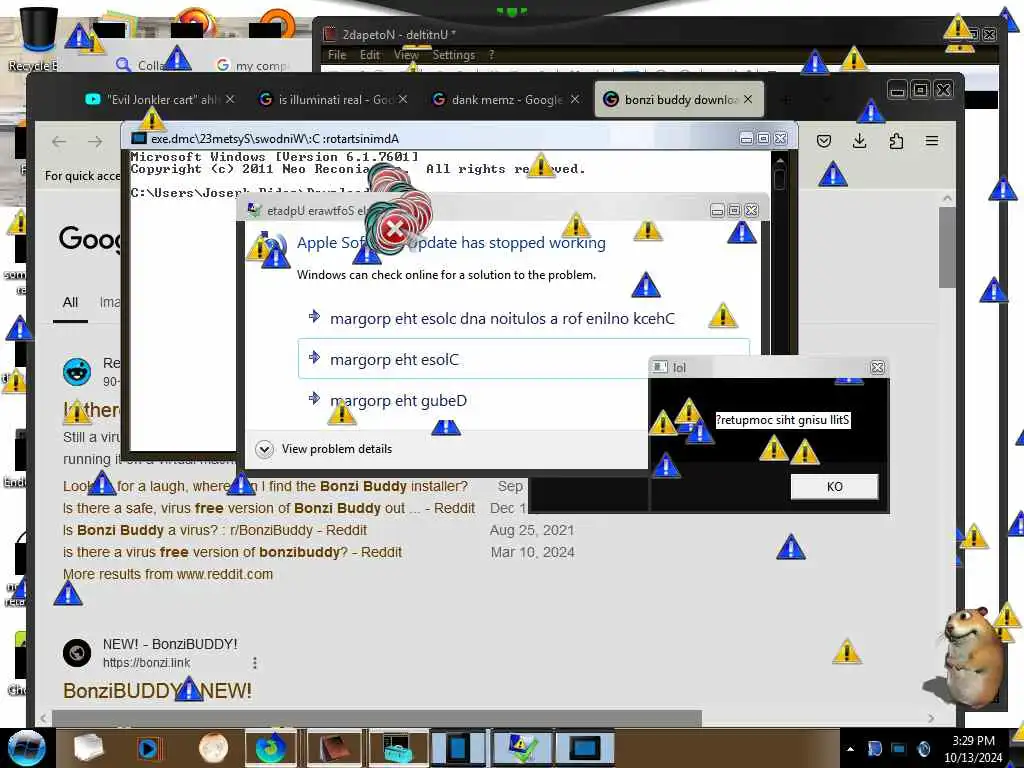Click the network icon in system tray
Image resolution: width=1024 pixels, height=768 pixels.
click(899, 748)
